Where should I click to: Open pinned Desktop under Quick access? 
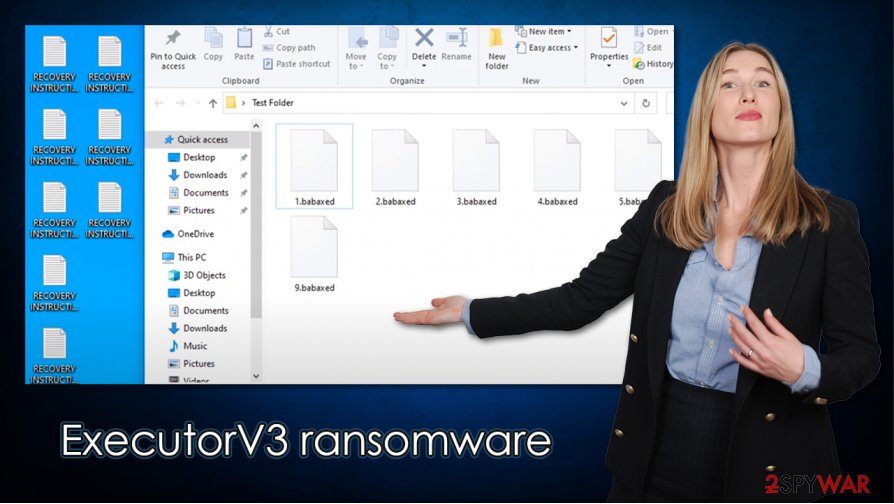coord(199,157)
